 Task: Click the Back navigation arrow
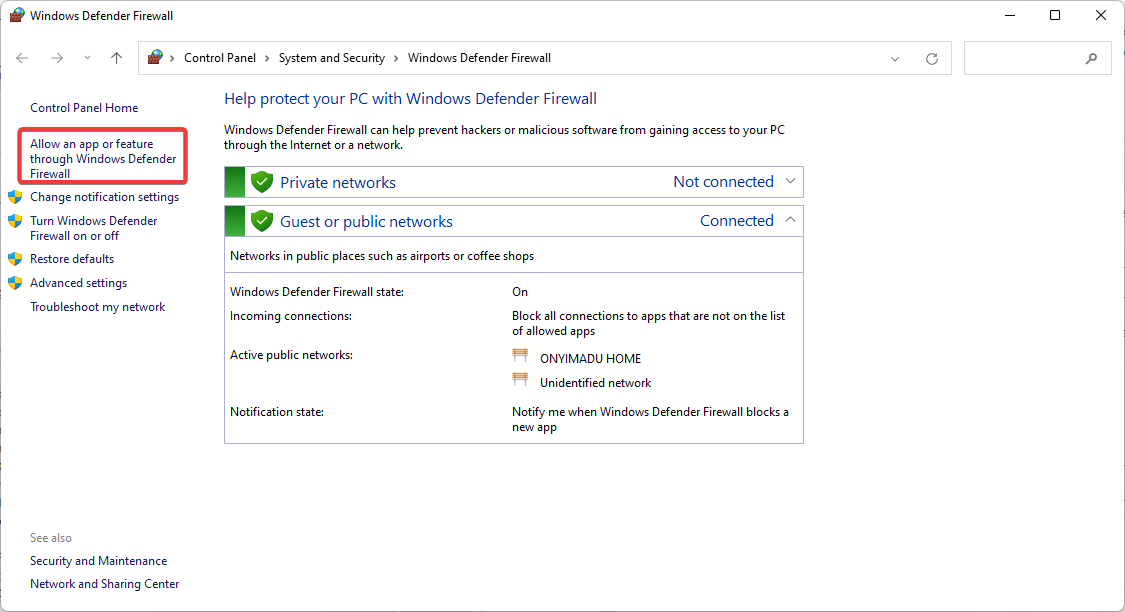click(22, 58)
